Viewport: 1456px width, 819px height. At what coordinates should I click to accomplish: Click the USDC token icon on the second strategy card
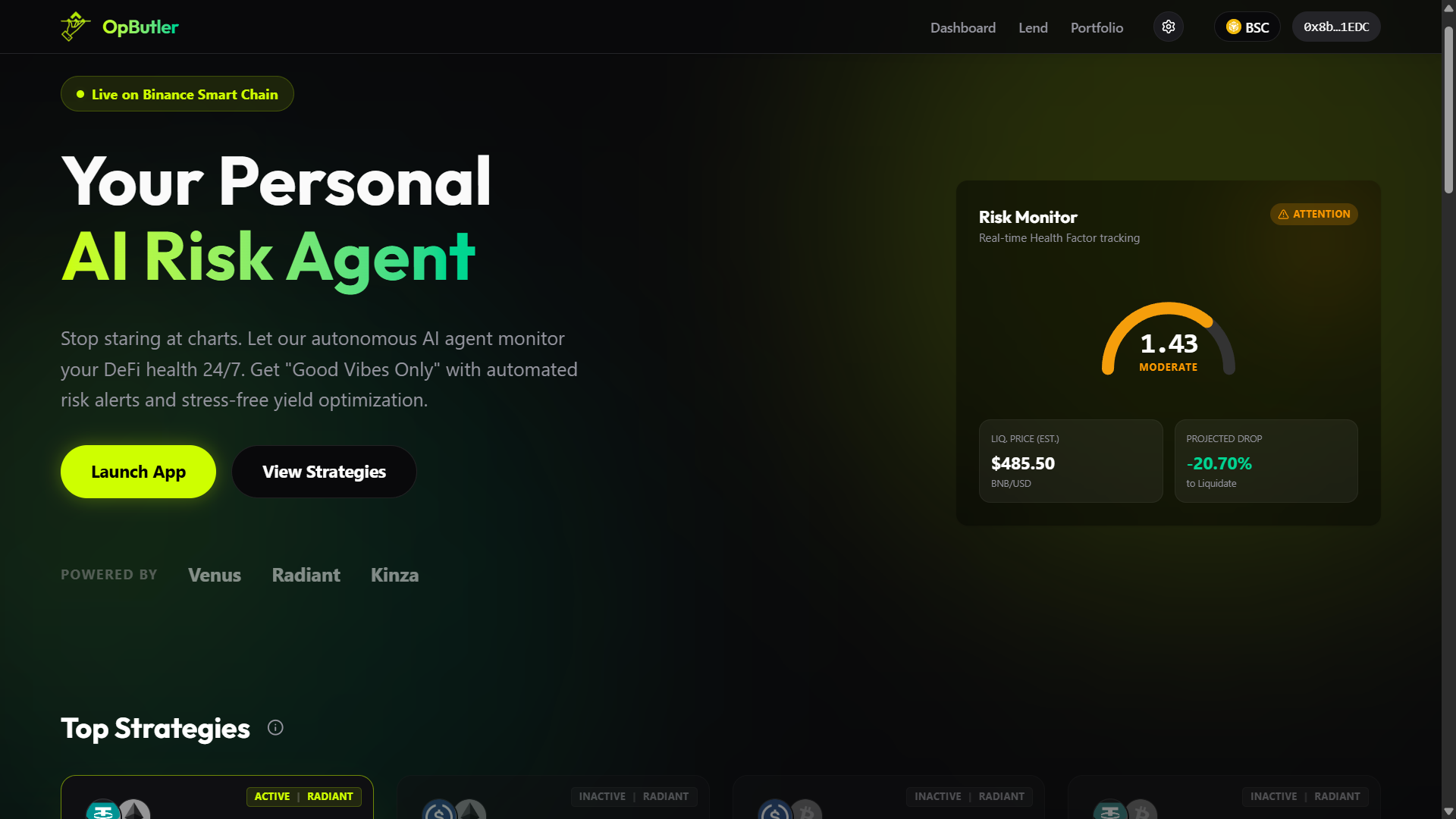[x=438, y=810]
